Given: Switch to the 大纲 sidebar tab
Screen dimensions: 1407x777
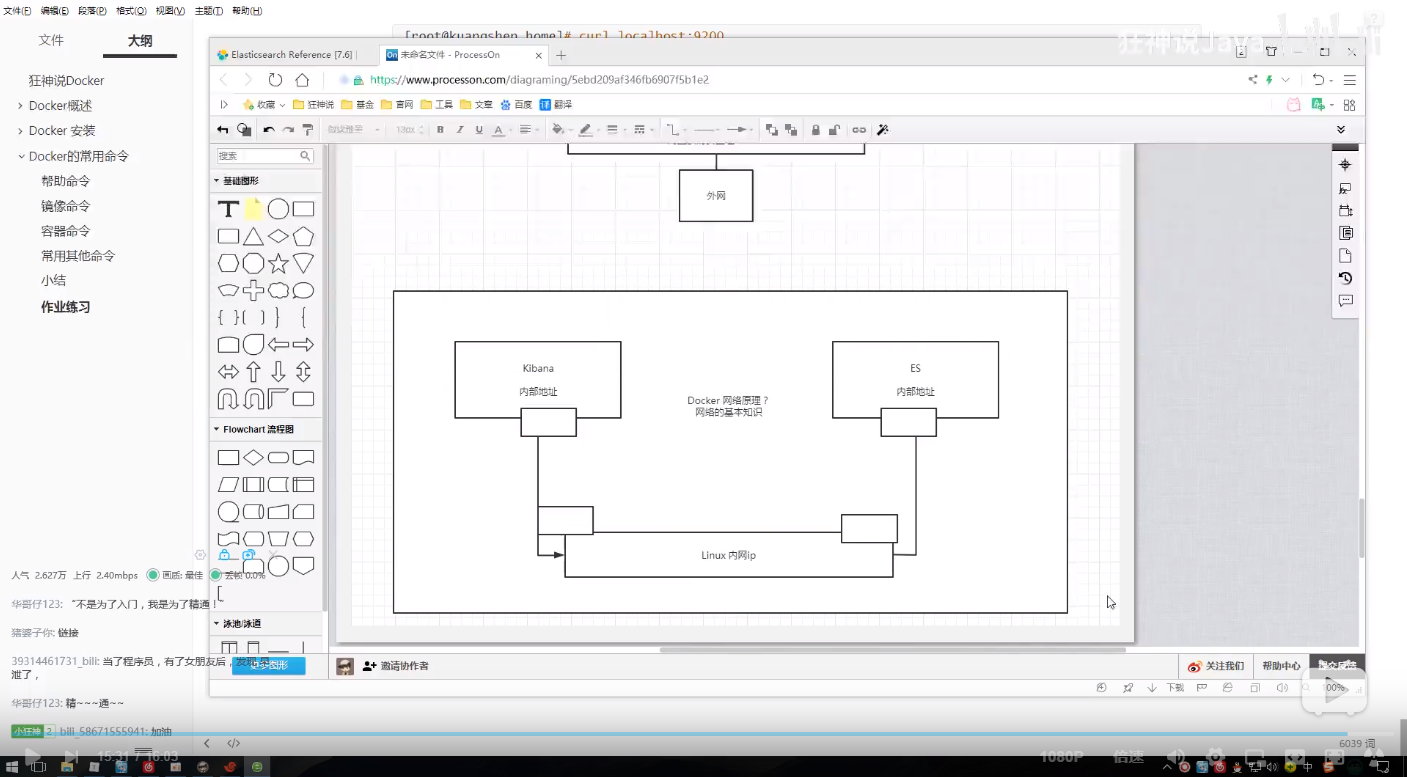Looking at the screenshot, I should click(140, 41).
